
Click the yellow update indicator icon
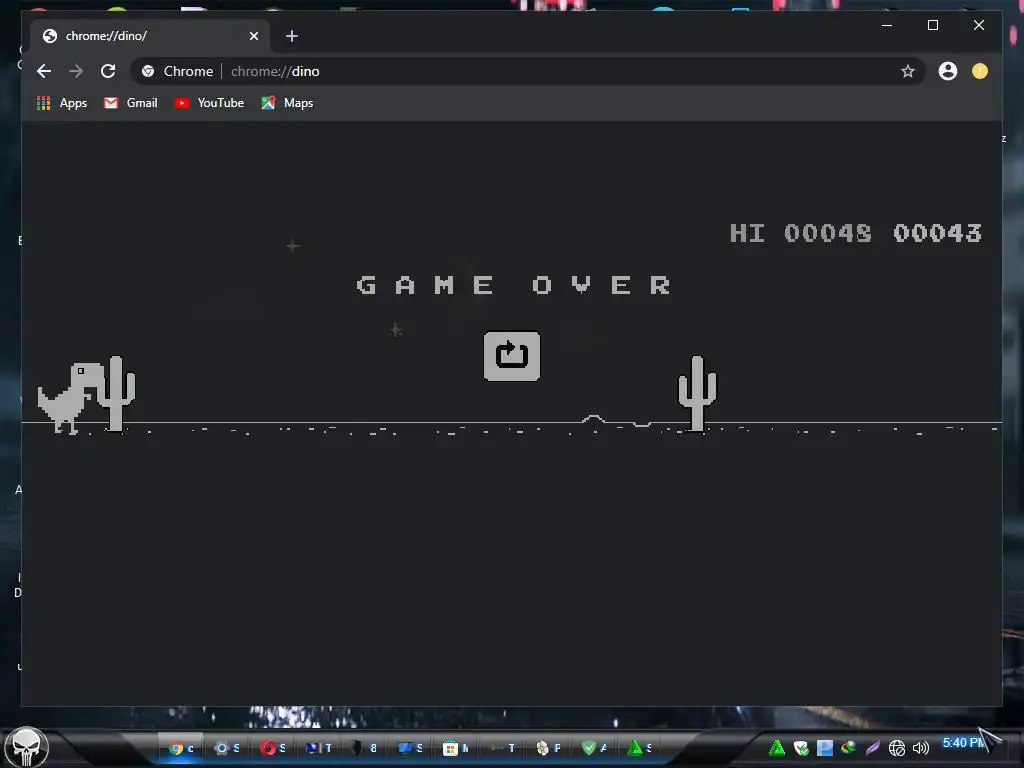click(x=980, y=71)
